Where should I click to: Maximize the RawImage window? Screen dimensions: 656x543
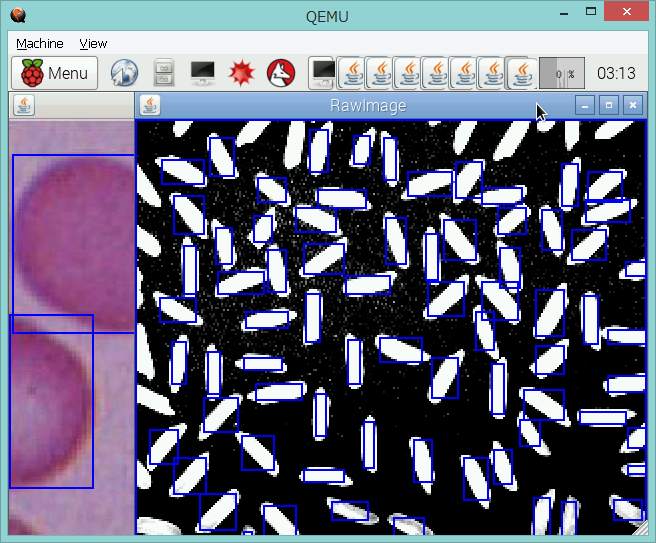(608, 105)
